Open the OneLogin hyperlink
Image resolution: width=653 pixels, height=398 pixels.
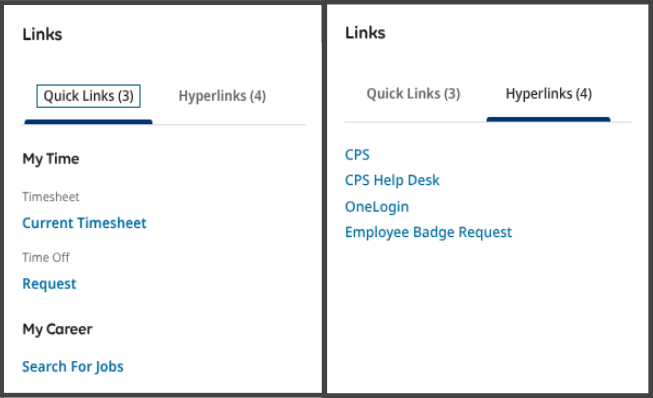377,206
